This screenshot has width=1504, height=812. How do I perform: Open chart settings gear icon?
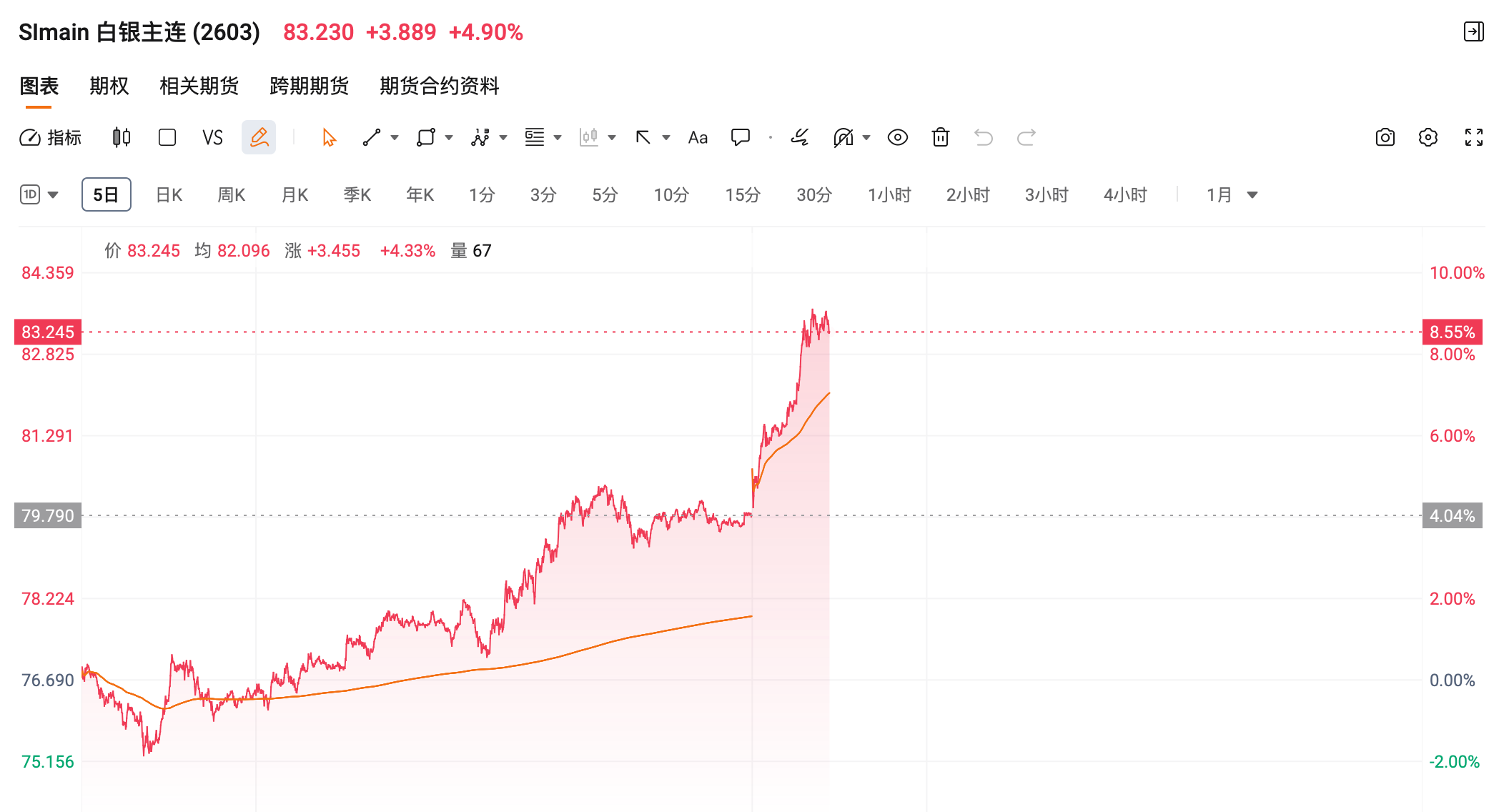click(1428, 137)
